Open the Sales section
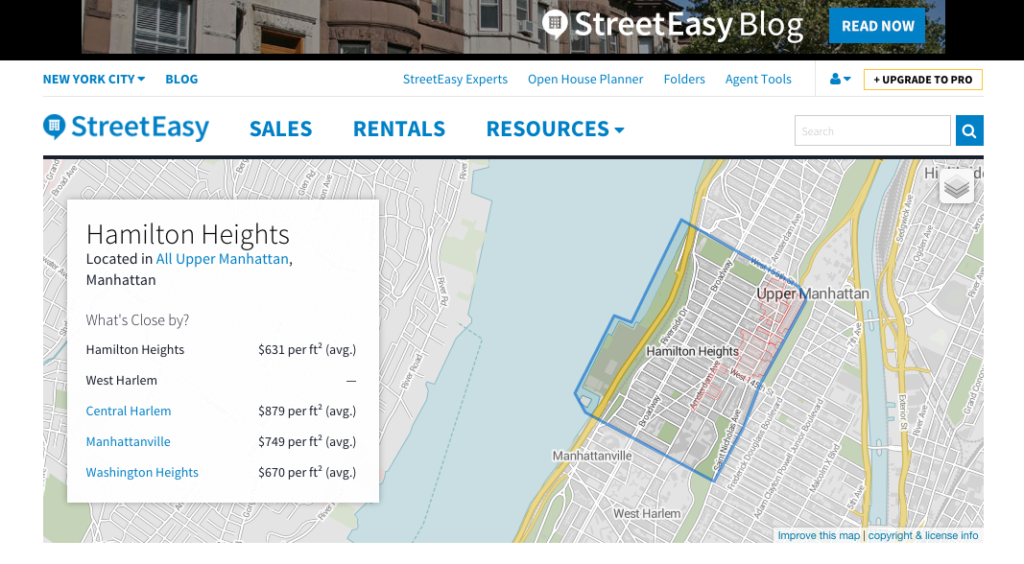The width and height of the screenshot is (1024, 564). click(281, 129)
